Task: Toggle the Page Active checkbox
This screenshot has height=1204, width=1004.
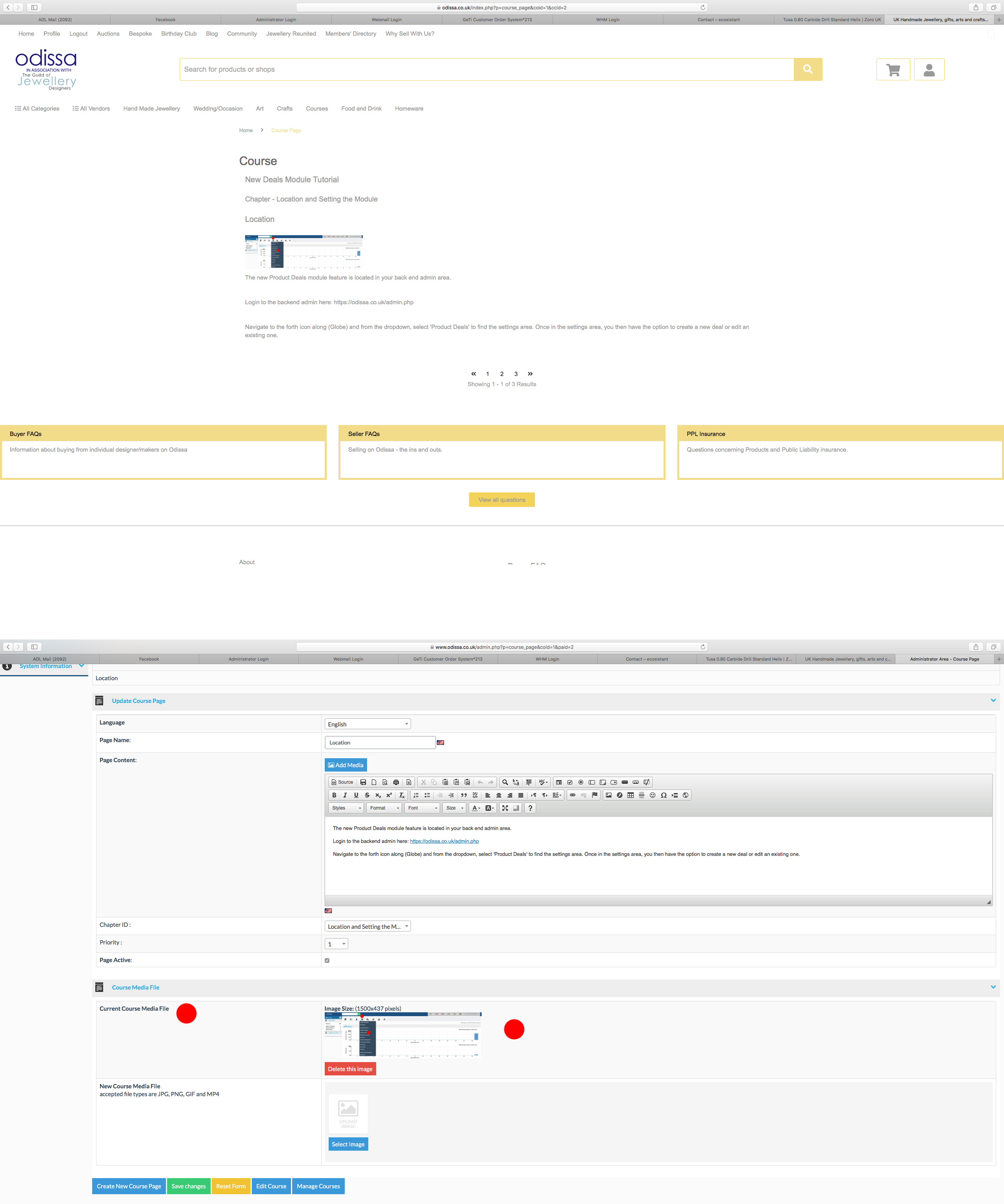Action: 327,960
